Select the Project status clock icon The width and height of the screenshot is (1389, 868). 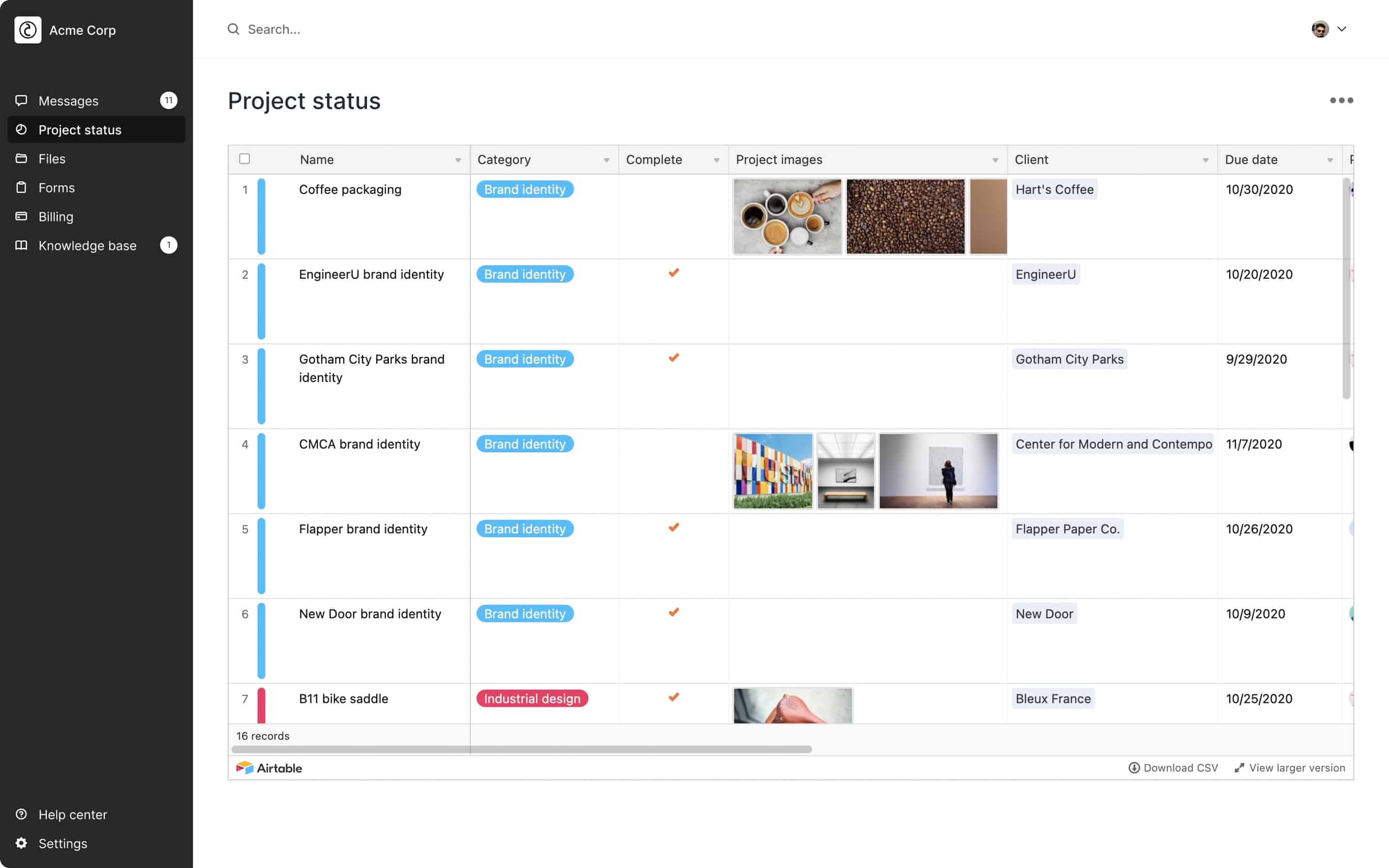[21, 130]
